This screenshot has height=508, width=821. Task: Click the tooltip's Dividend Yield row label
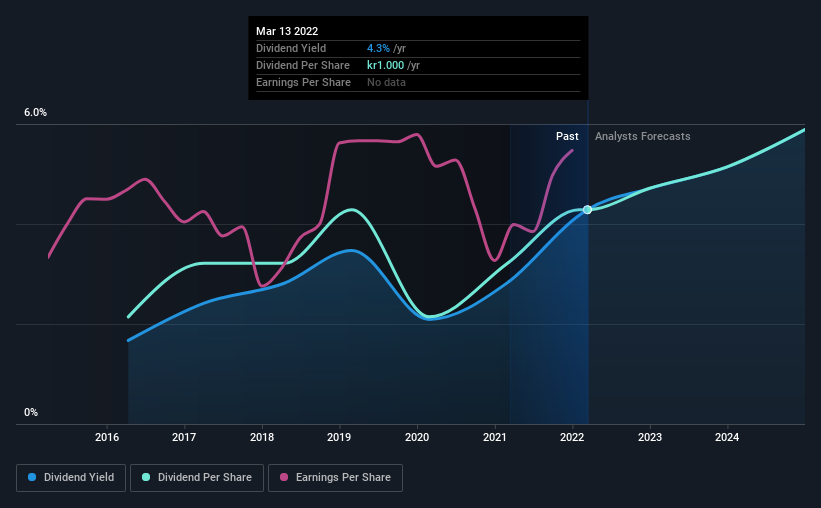[x=291, y=48]
